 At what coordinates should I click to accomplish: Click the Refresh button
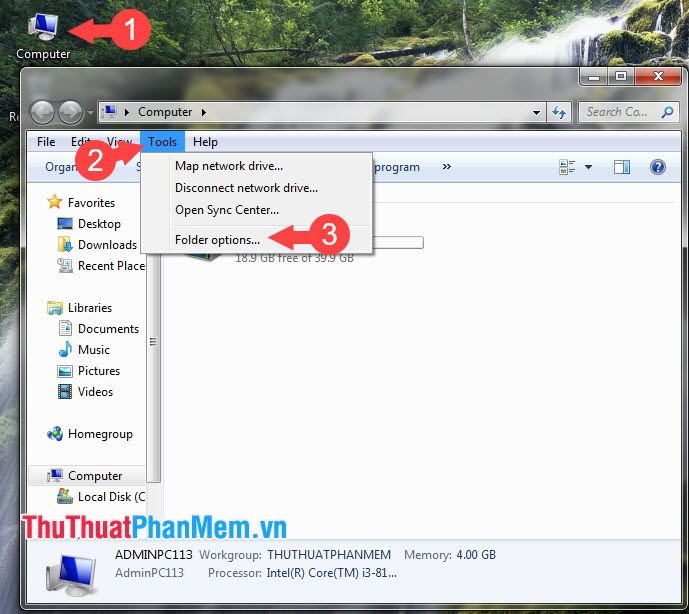[559, 113]
